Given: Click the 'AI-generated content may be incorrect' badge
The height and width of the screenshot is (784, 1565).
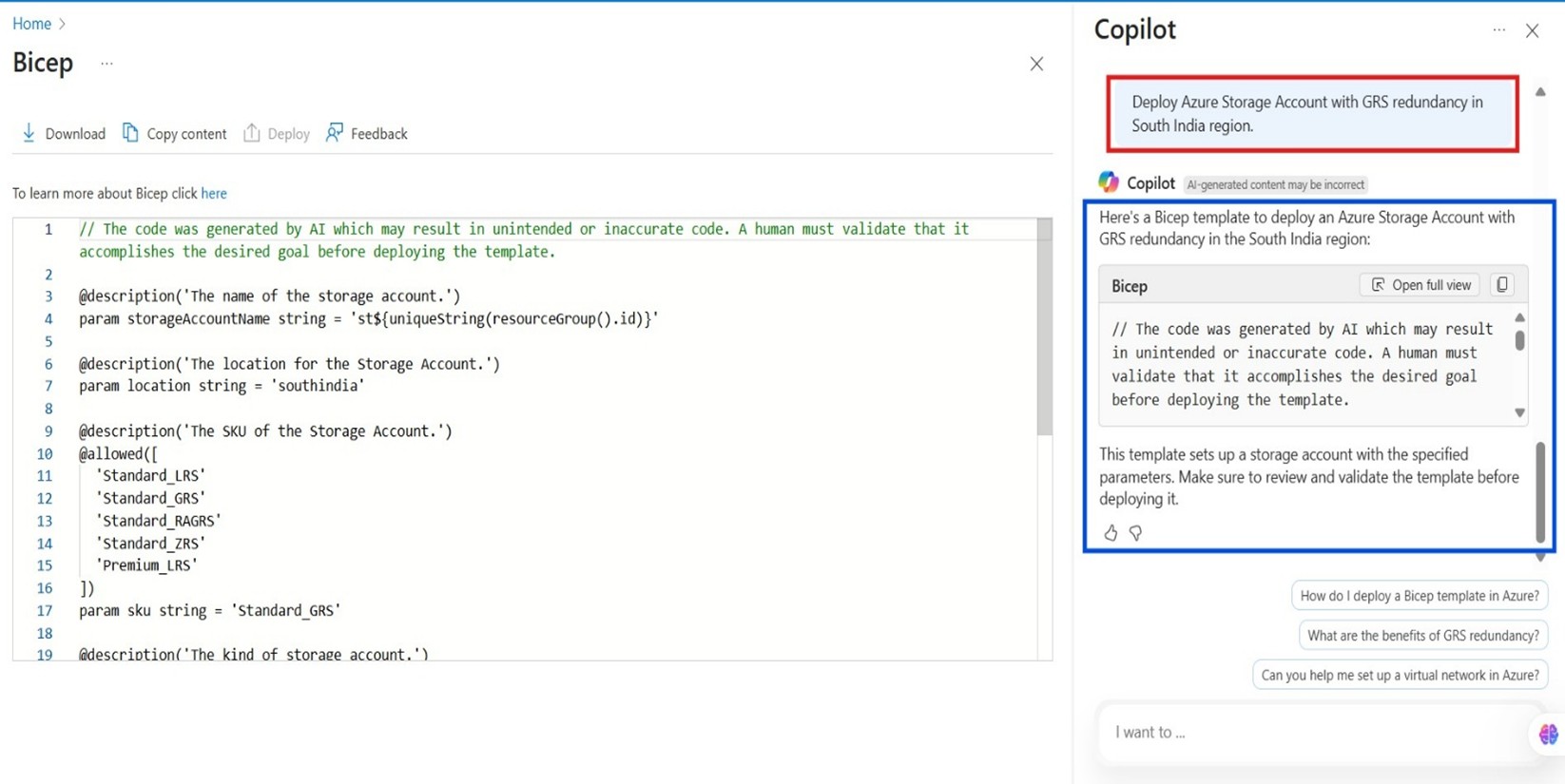Looking at the screenshot, I should (x=1275, y=184).
